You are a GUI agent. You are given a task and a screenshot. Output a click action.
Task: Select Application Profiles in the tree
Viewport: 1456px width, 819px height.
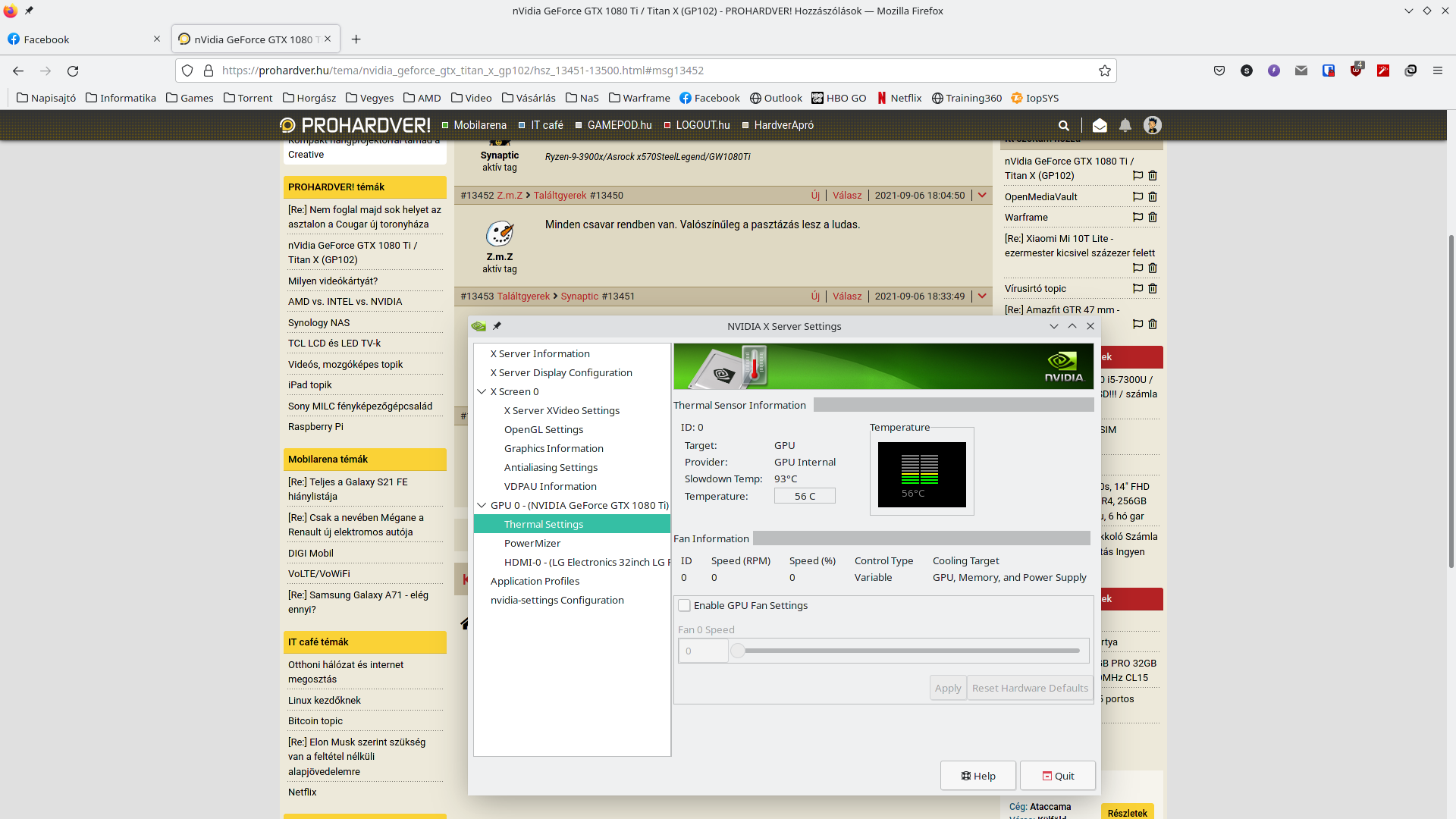click(x=535, y=581)
